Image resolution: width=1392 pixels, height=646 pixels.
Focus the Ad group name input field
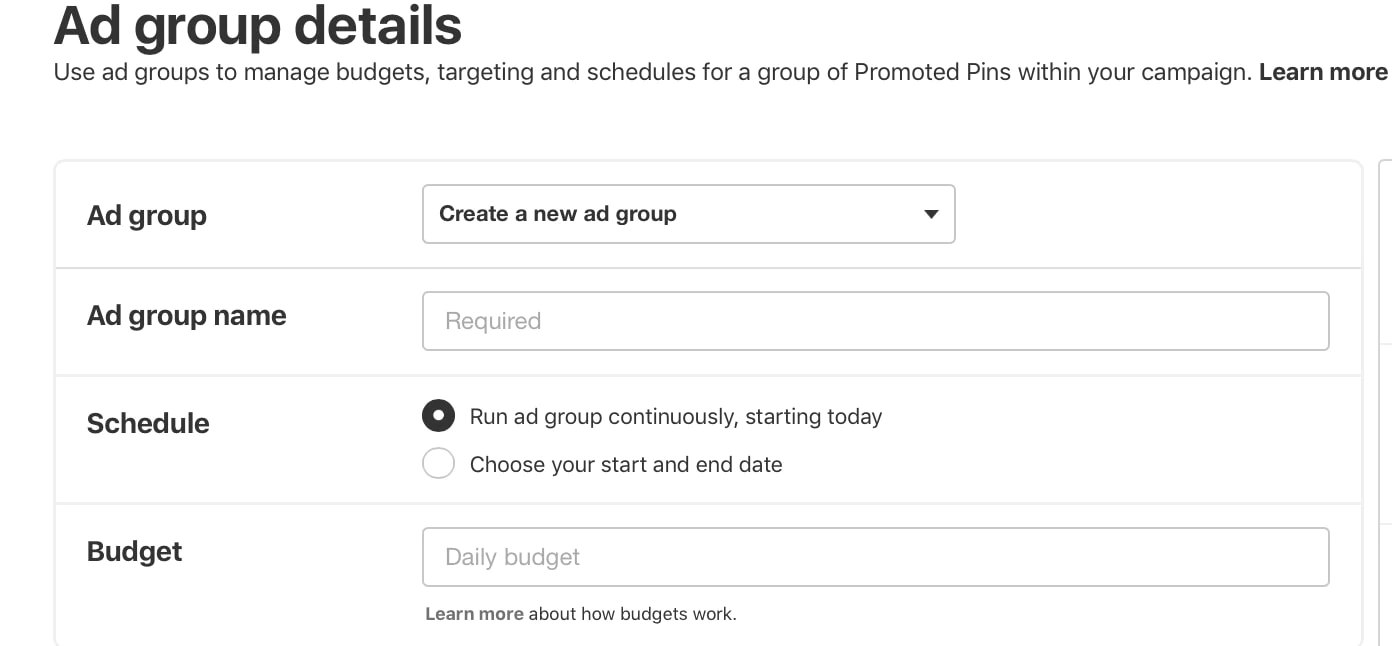[x=875, y=321]
